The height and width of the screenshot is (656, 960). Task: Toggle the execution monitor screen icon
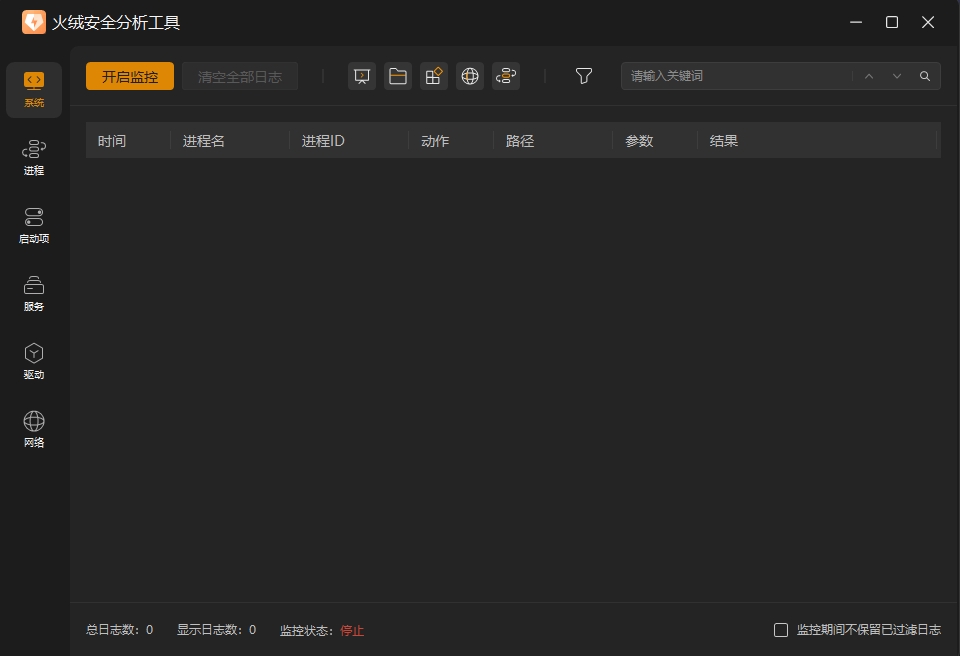[362, 76]
